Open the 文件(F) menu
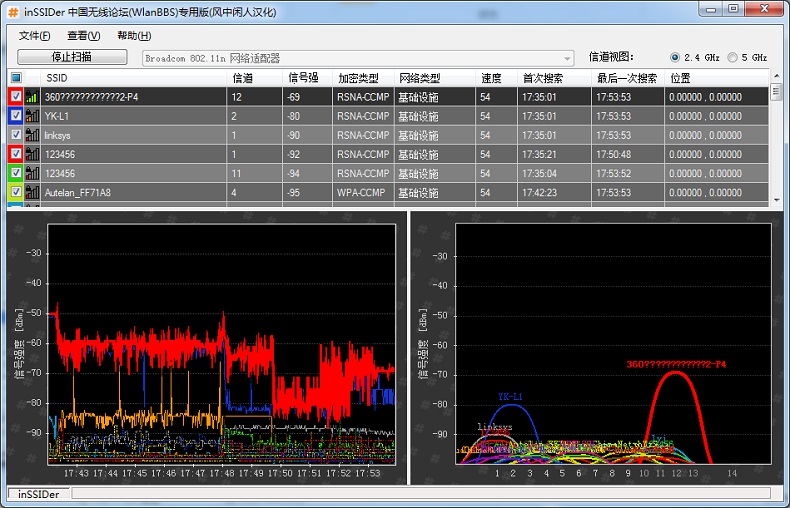This screenshot has width=790, height=508. (x=34, y=35)
